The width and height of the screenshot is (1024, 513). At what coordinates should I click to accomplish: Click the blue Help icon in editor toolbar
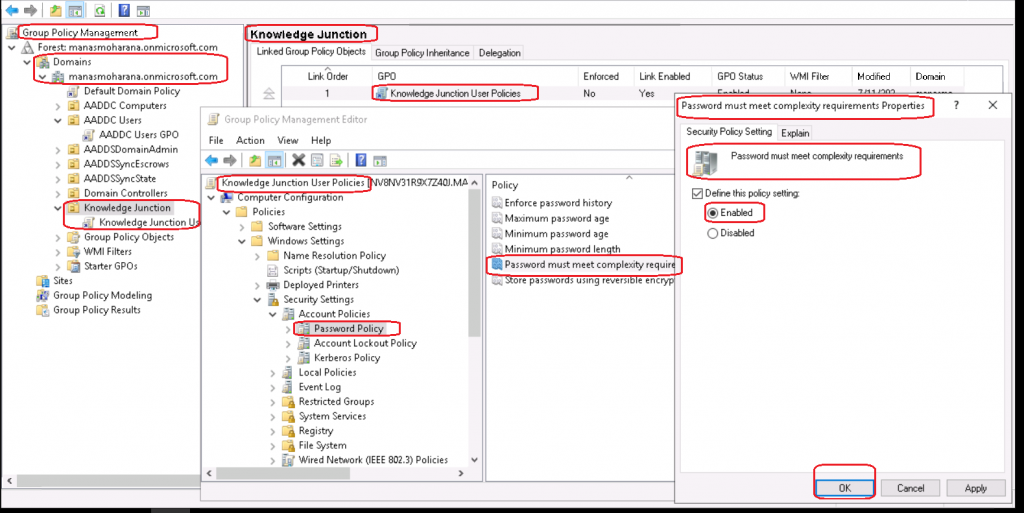359,161
